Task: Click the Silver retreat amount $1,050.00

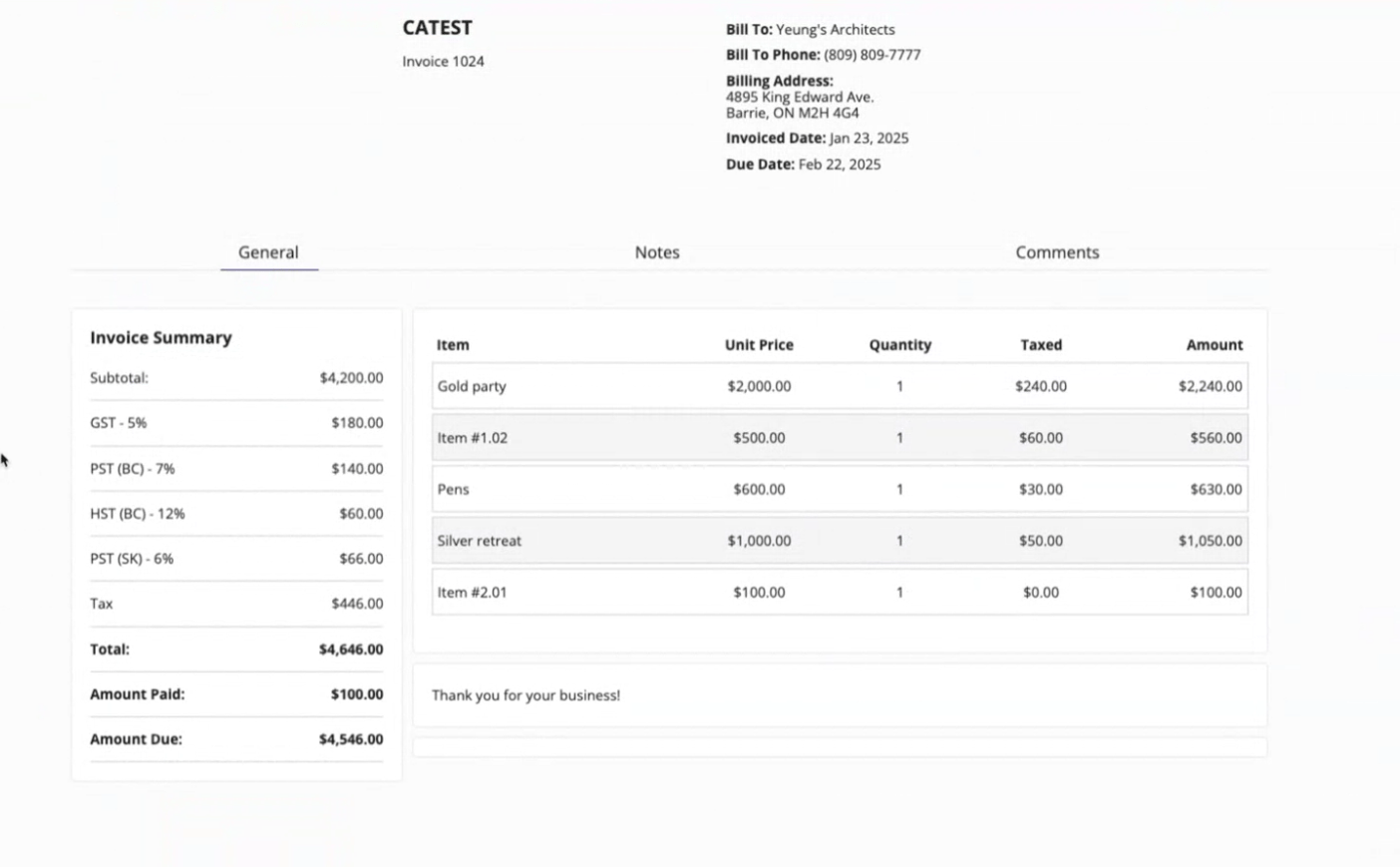Action: point(1210,541)
